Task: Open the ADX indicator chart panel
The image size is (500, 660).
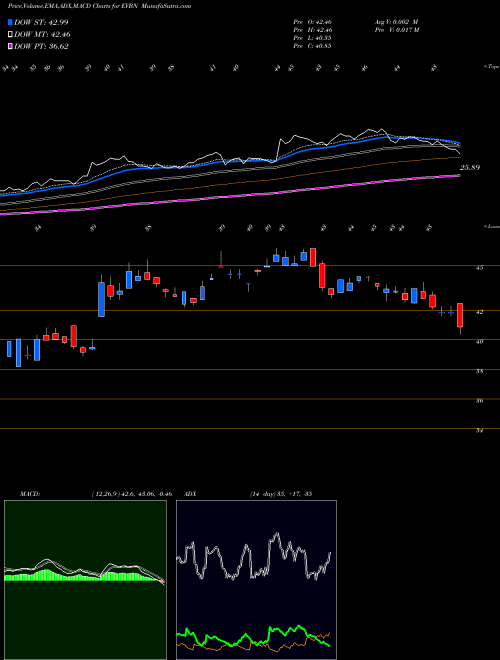Action: [x=256, y=580]
